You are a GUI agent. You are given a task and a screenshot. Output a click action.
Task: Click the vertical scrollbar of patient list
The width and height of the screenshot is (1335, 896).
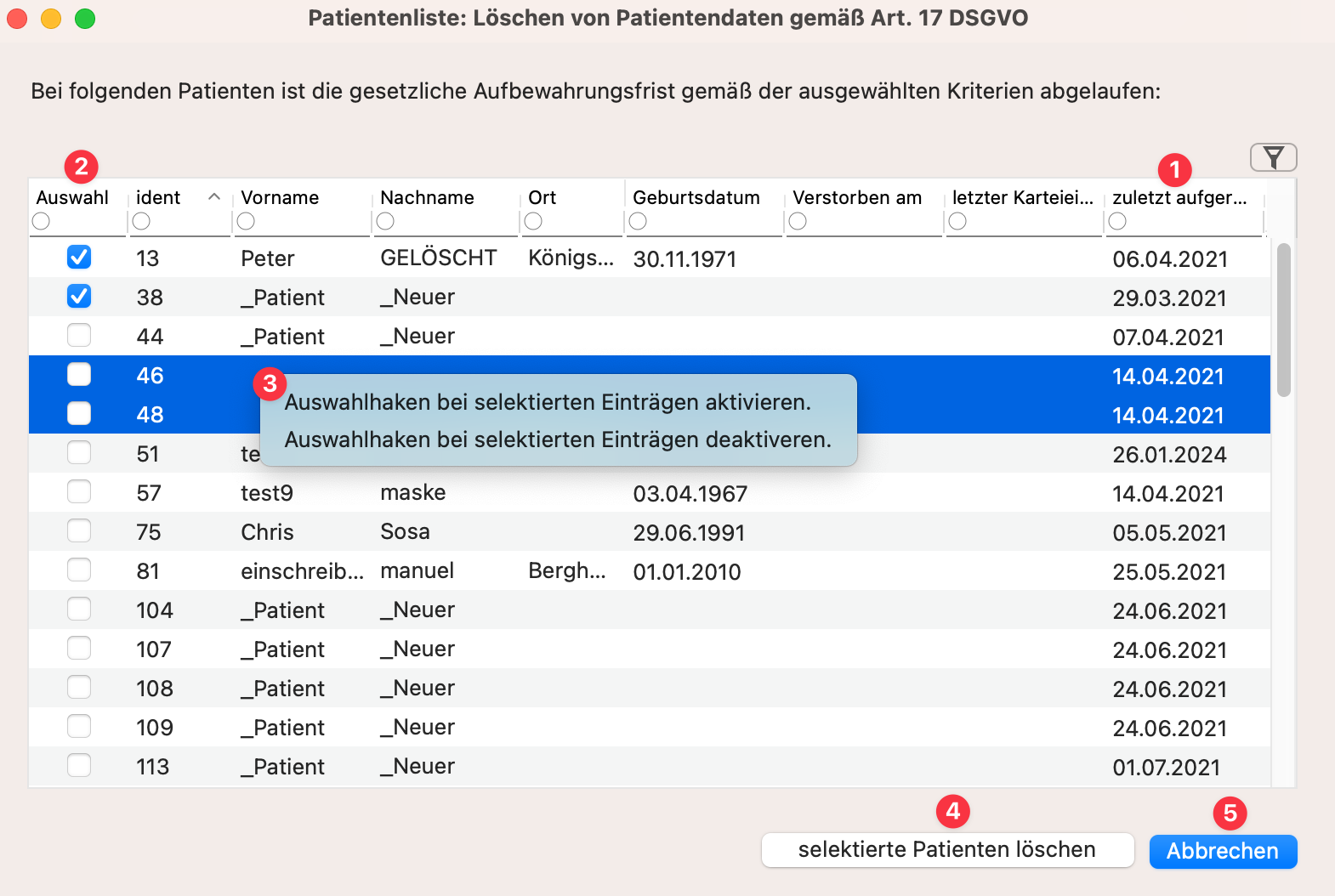[1284, 320]
